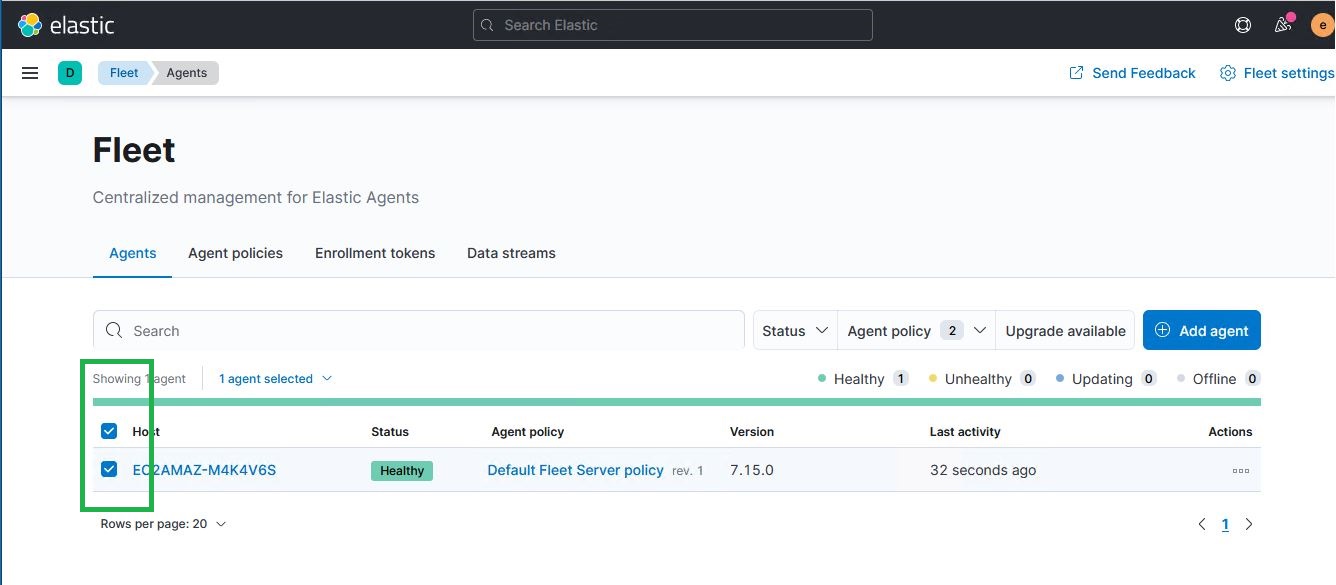Open alerts via the bell icon
1336x585 pixels.
coord(1282,24)
